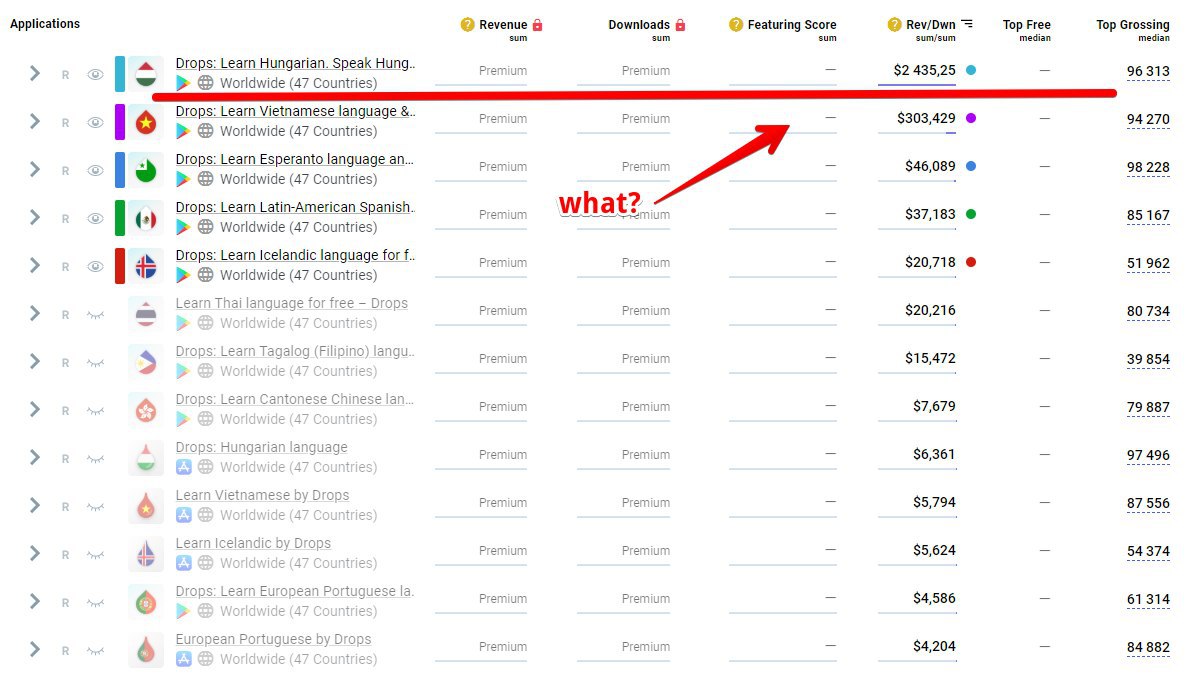Expand the Learn Vietnamese by Drops row
The width and height of the screenshot is (1204, 678).
[35, 505]
